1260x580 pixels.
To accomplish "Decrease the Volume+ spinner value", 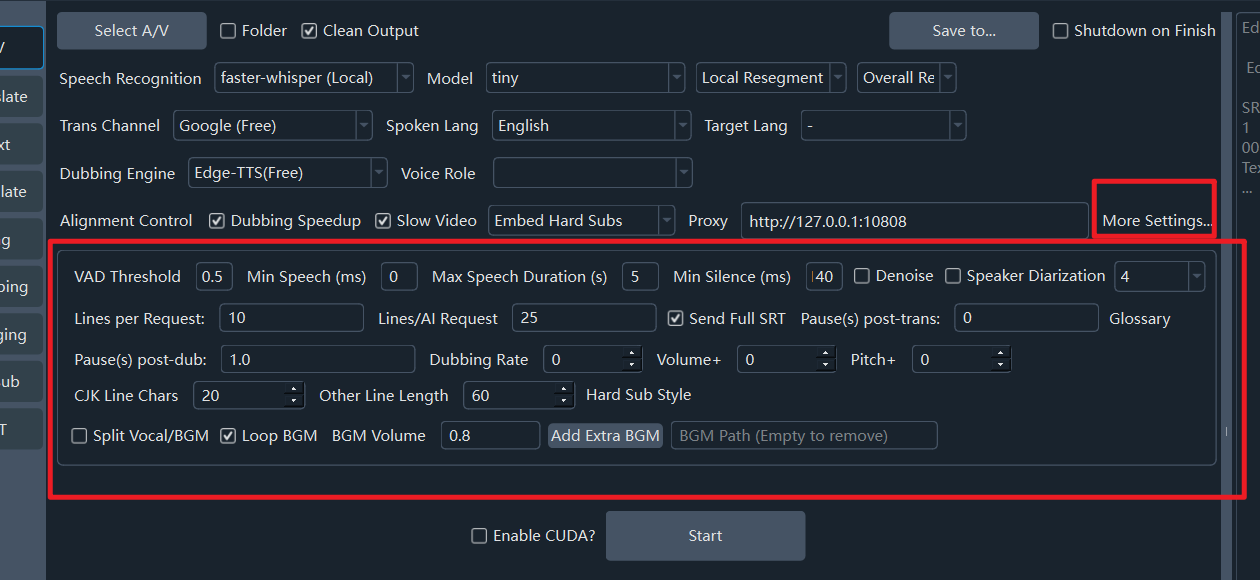I will pos(826,365).
